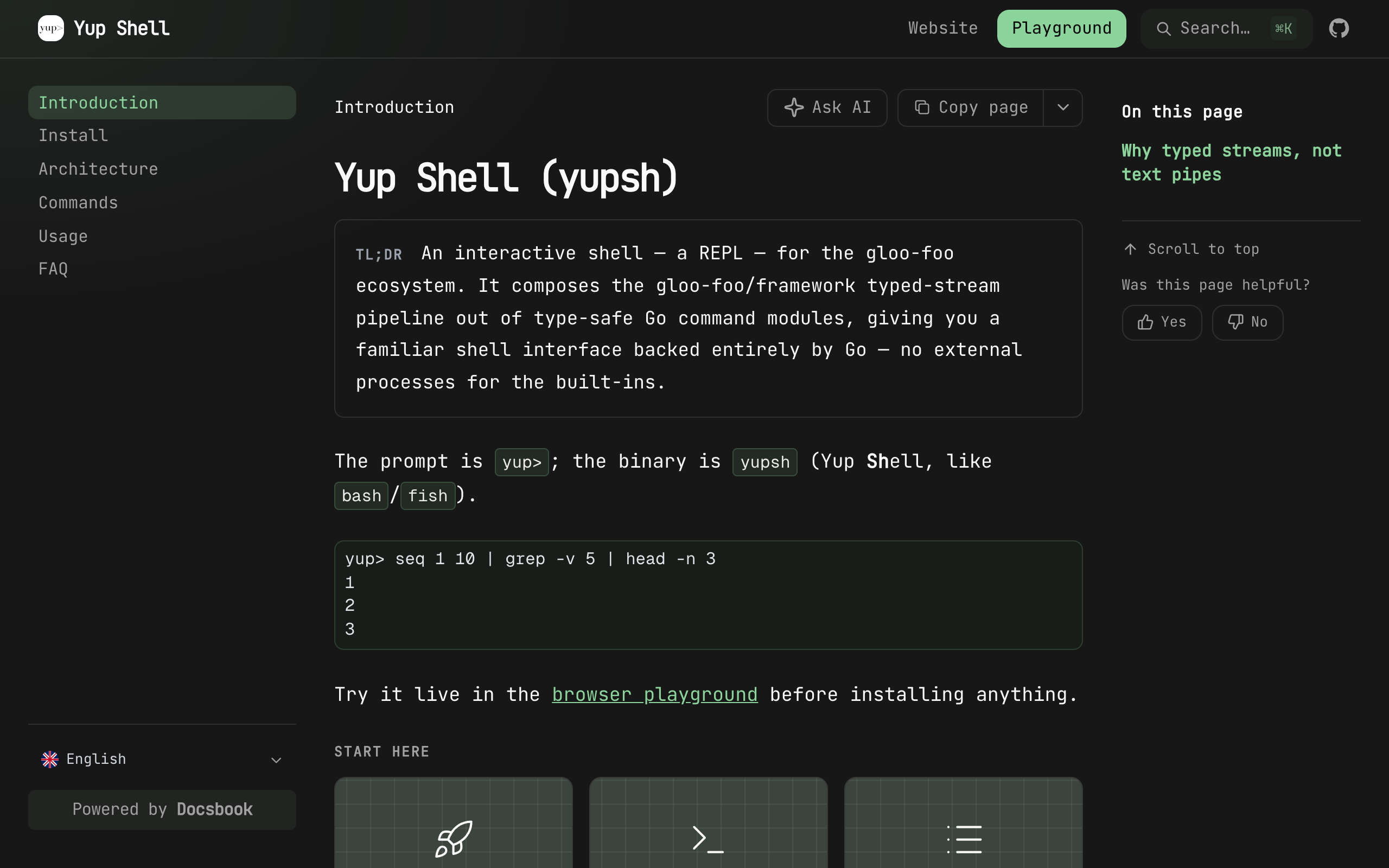Click the START HERE label
Screen dimensions: 1389x868
381,751
